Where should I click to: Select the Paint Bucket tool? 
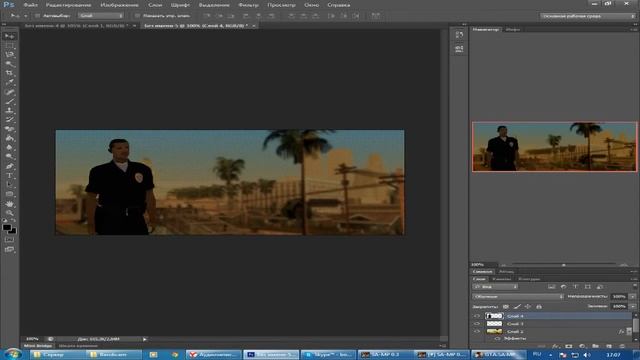tap(9, 138)
